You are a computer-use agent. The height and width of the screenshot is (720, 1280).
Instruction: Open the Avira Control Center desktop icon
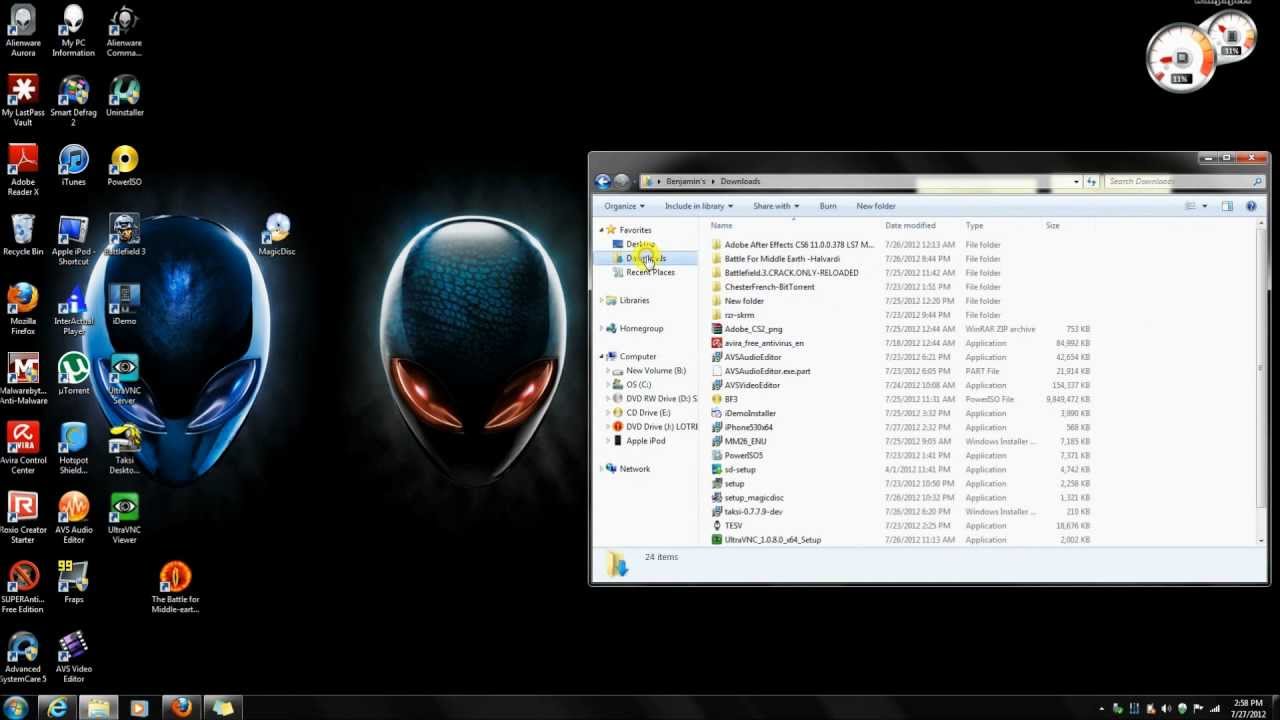22,448
